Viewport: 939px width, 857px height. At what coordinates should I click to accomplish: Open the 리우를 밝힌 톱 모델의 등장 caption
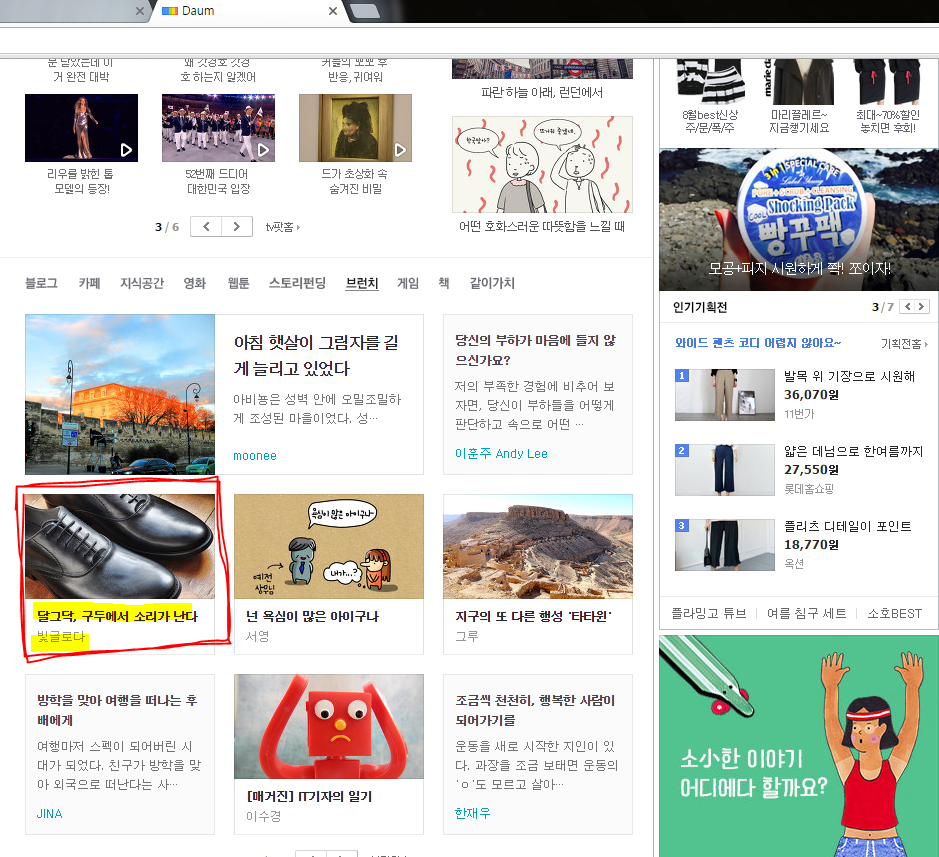pos(81,181)
